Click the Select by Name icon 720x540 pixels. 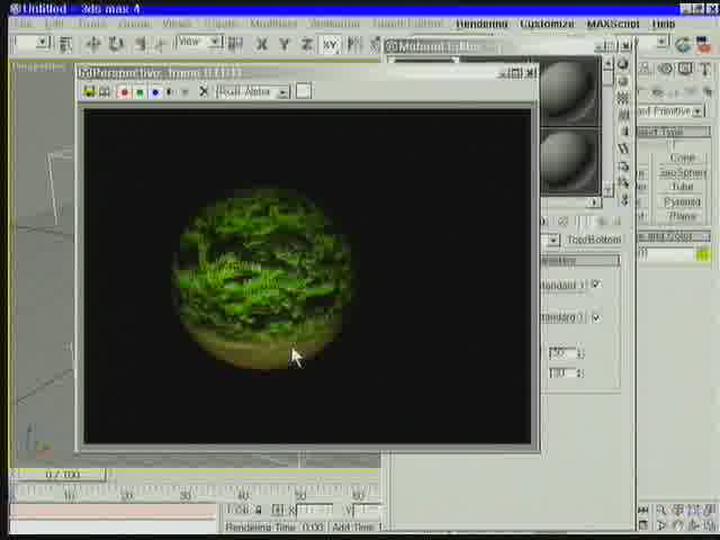coord(66,44)
